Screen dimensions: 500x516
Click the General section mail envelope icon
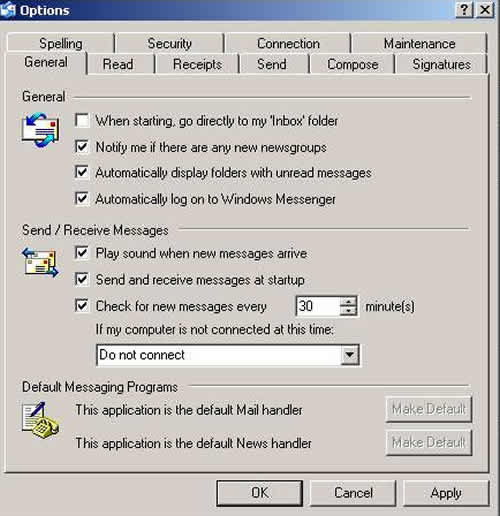click(40, 130)
